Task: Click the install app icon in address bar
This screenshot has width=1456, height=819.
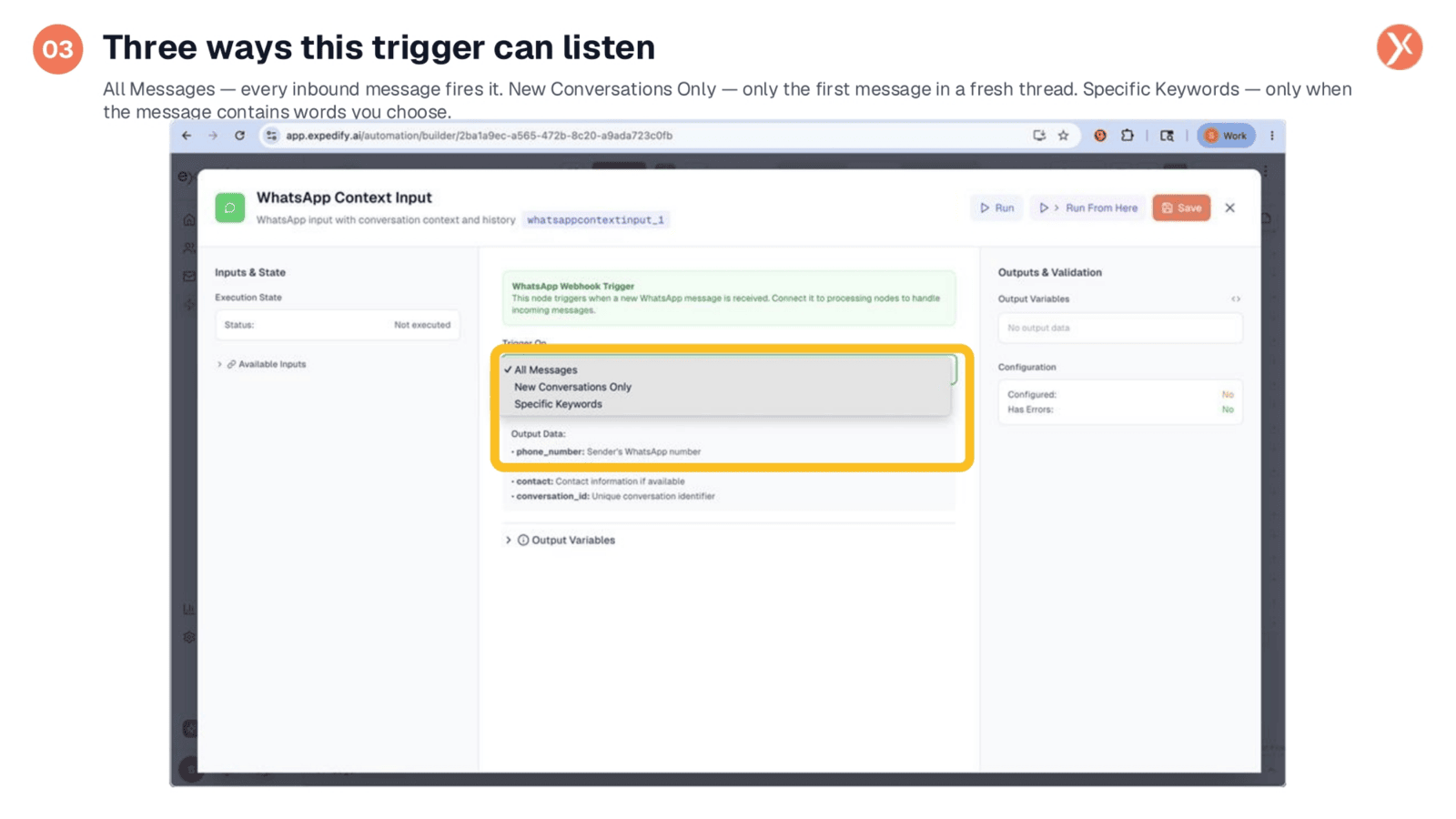Action: (x=1038, y=136)
